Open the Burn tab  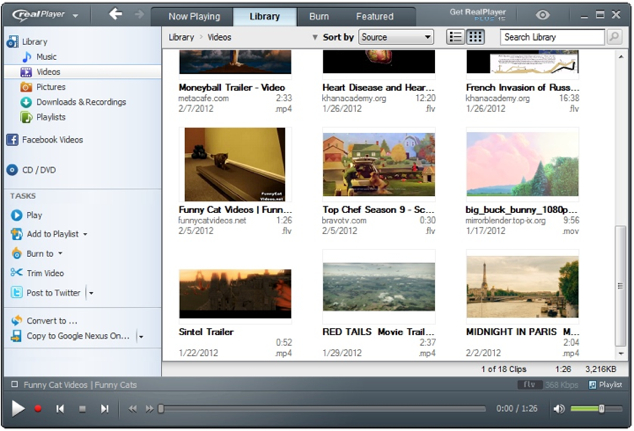tap(319, 17)
